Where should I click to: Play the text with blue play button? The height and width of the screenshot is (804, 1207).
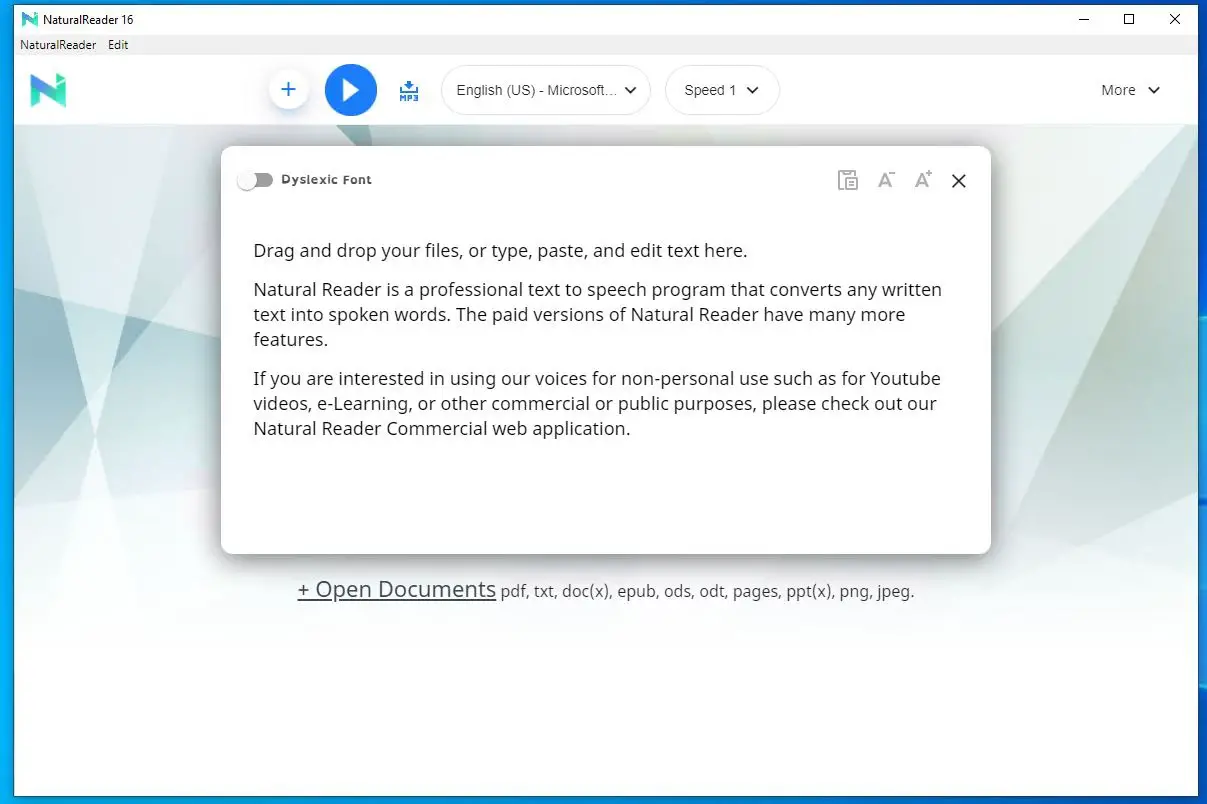[350, 90]
